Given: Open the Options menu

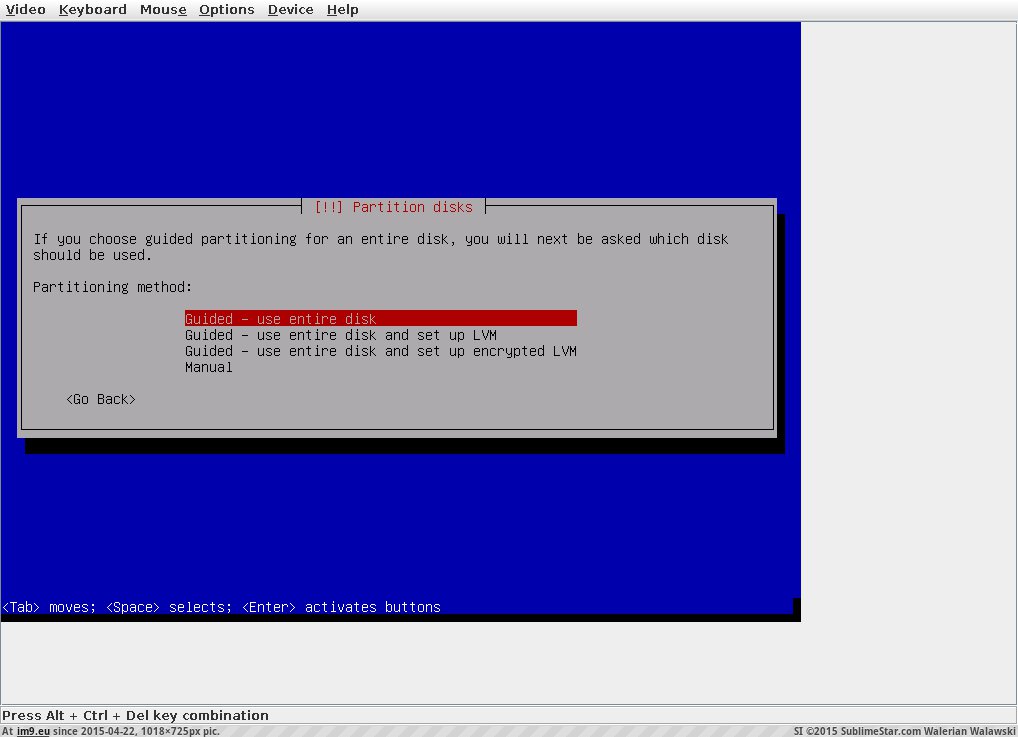Looking at the screenshot, I should (x=226, y=10).
